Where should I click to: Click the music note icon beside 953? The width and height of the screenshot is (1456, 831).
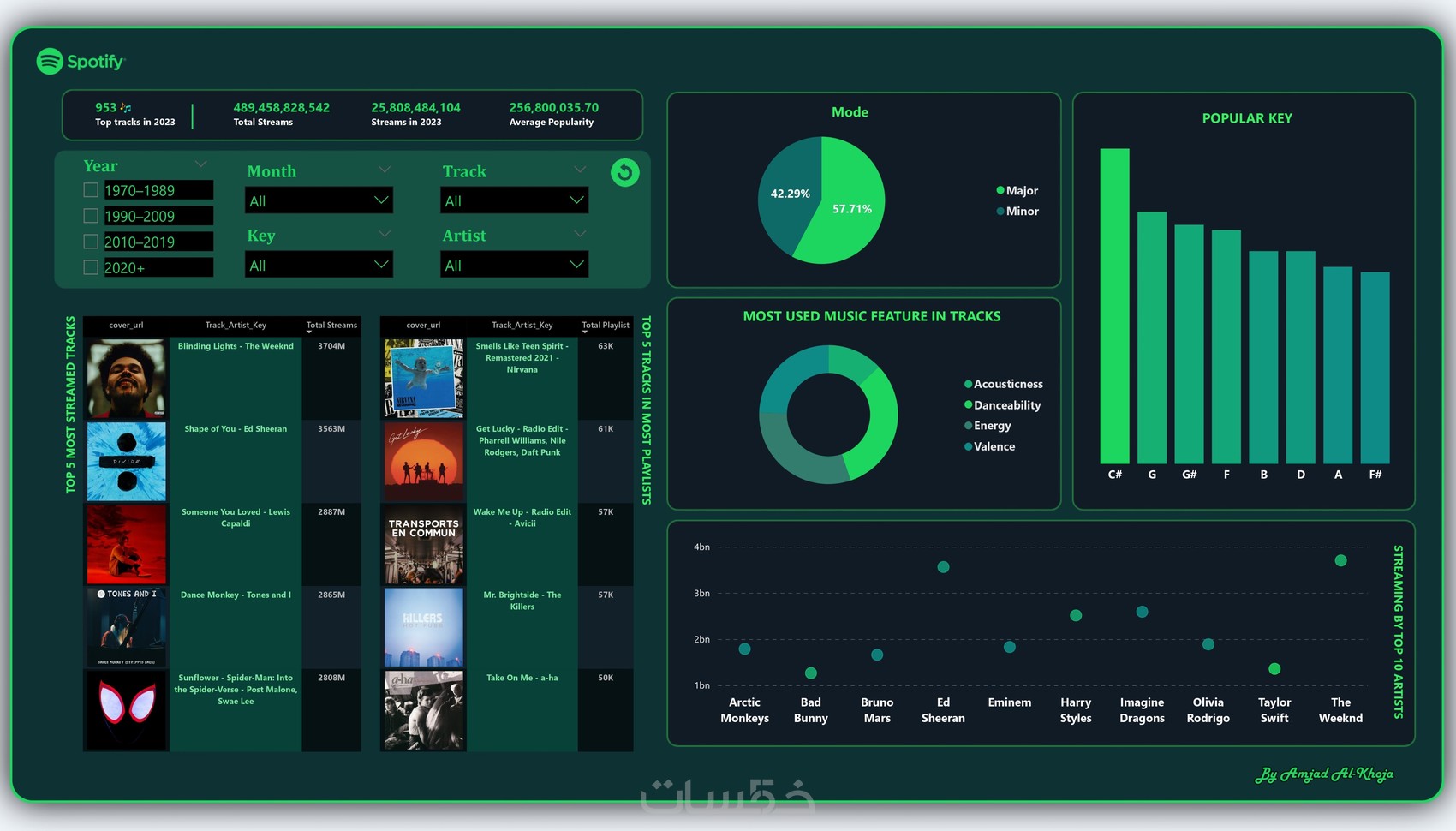click(126, 108)
